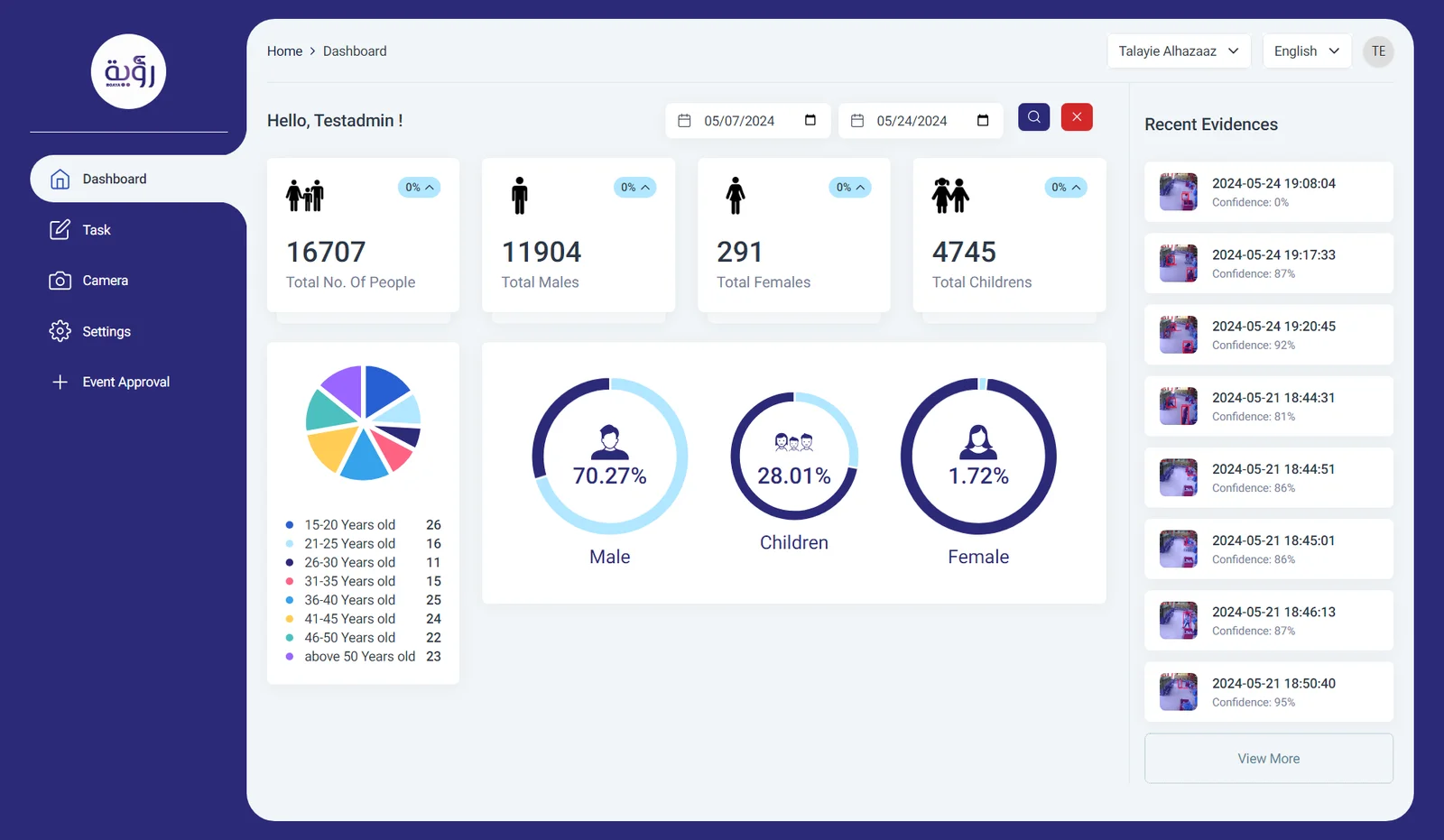Click the 11904 total males value
This screenshot has width=1444, height=840.
click(541, 252)
